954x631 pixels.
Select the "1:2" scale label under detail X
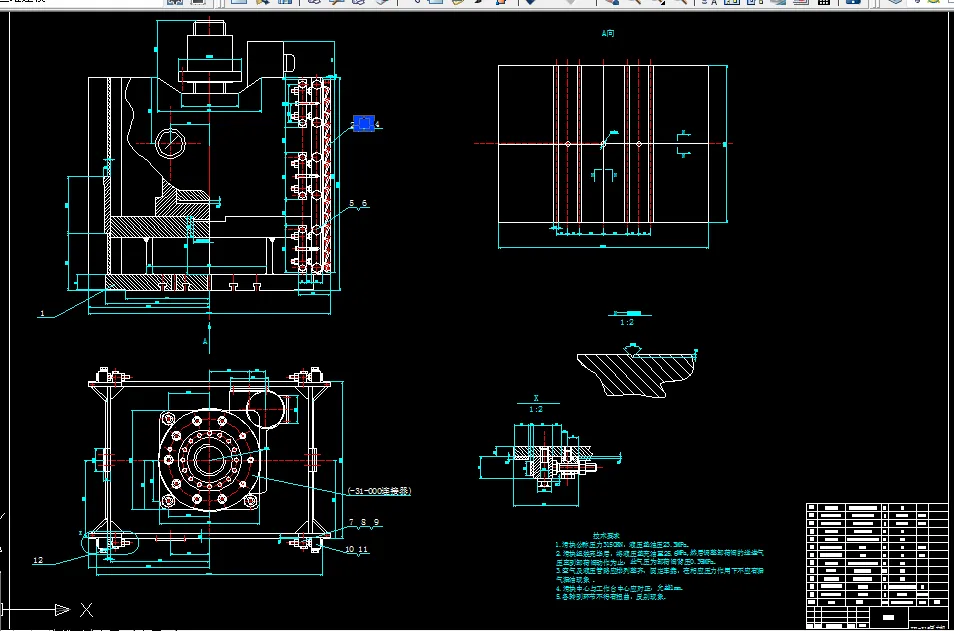536,409
